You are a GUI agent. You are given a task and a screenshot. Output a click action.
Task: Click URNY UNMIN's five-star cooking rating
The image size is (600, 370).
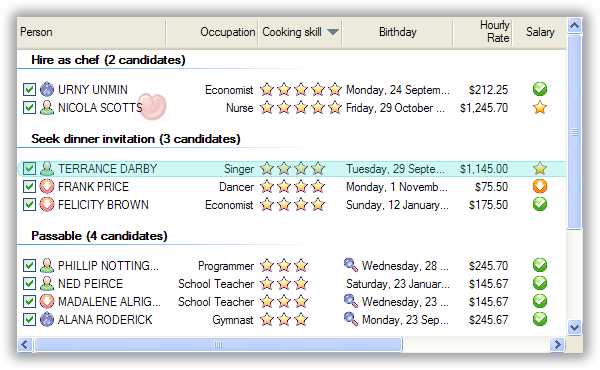point(301,90)
